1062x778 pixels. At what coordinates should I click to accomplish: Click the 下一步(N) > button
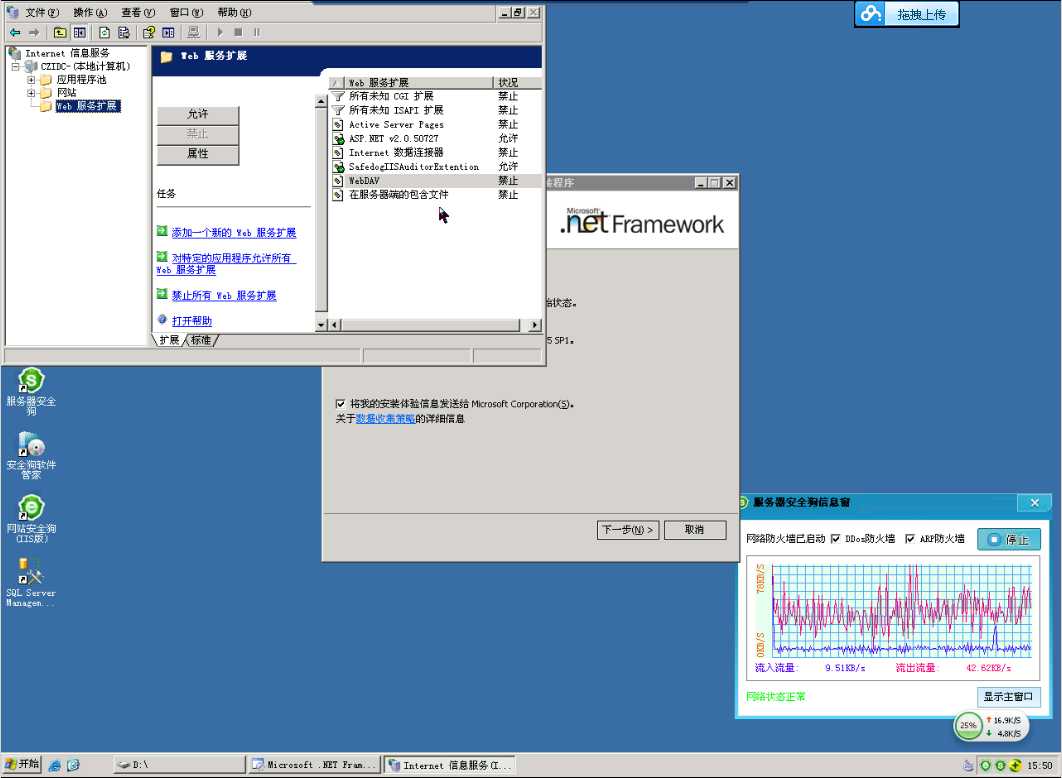628,530
